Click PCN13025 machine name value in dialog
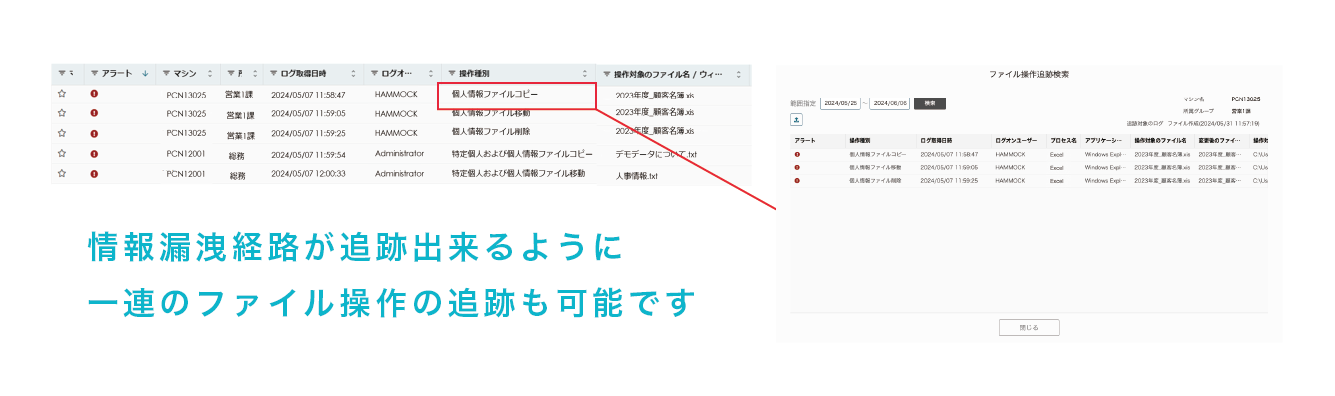 (1246, 100)
